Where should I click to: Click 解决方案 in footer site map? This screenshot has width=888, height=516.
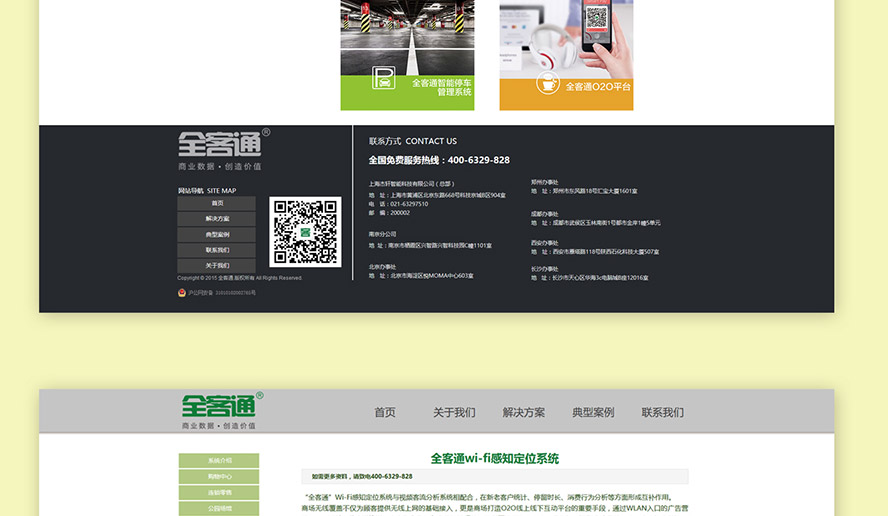point(217,219)
